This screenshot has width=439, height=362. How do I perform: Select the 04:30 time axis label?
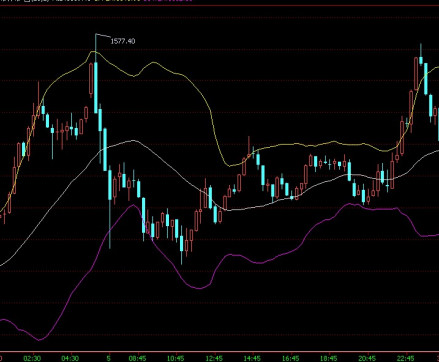[70, 359]
